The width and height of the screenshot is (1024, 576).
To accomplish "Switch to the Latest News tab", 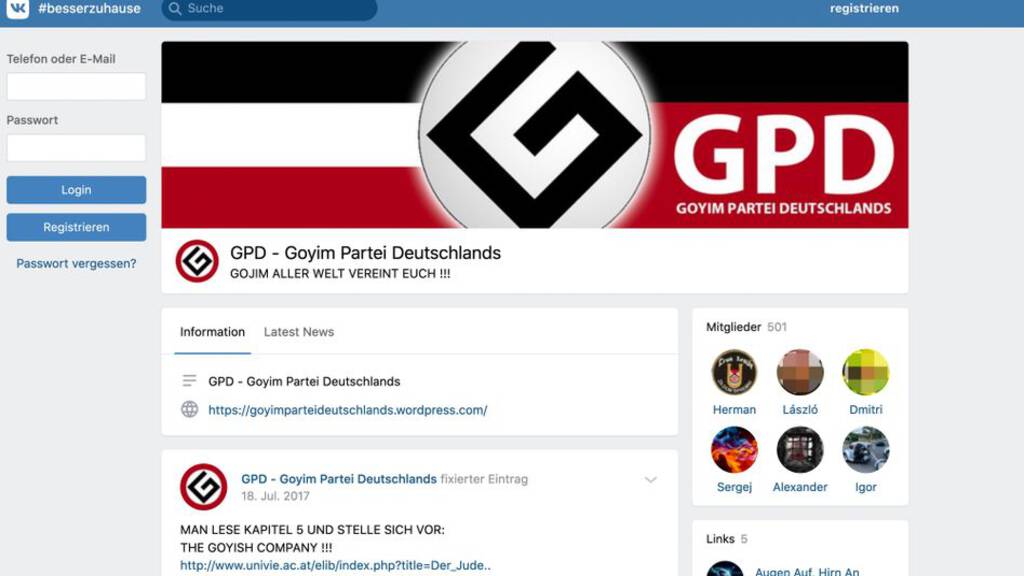I will pyautogui.click(x=298, y=332).
